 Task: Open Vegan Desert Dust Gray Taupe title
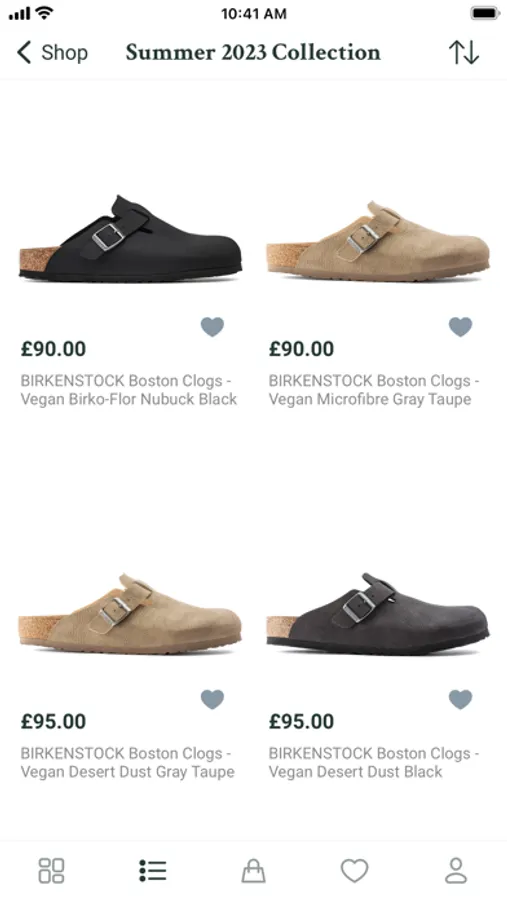coord(127,762)
